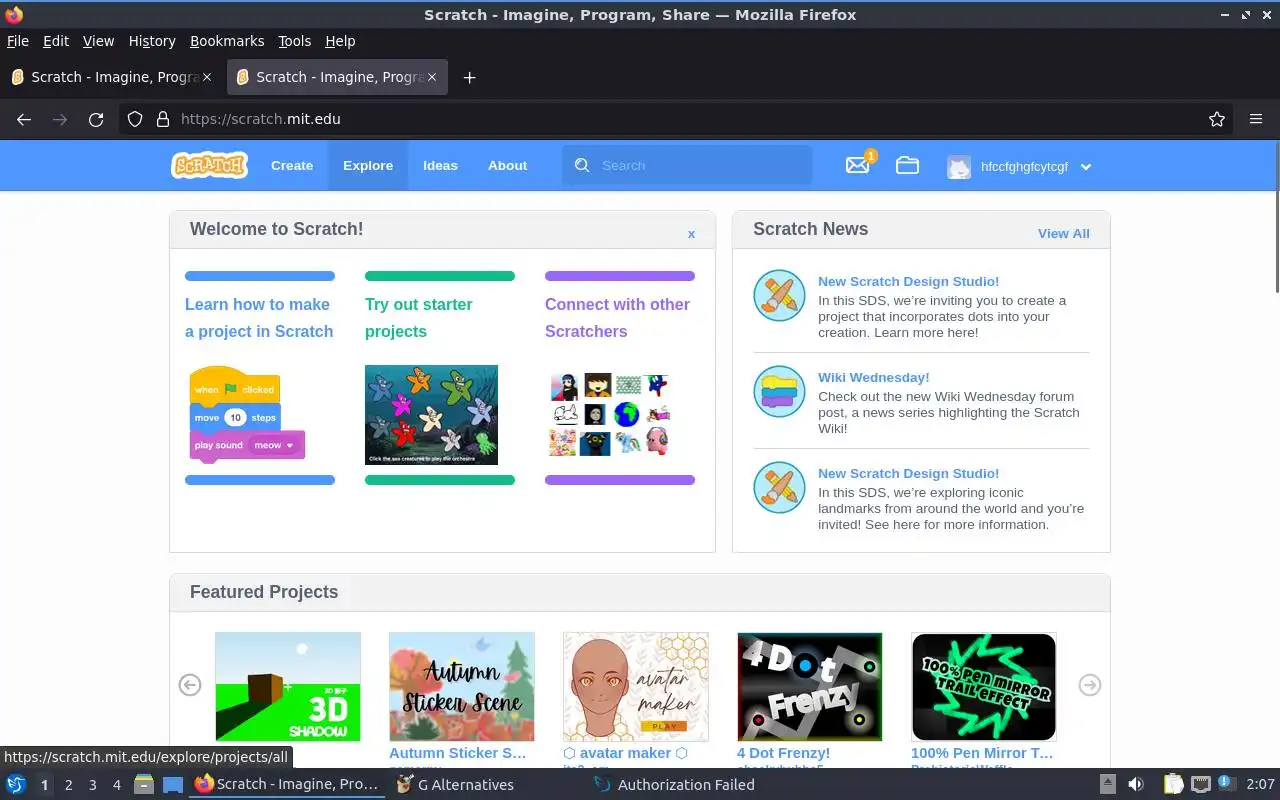Open Wiki Wednesday! news headline

click(x=874, y=377)
